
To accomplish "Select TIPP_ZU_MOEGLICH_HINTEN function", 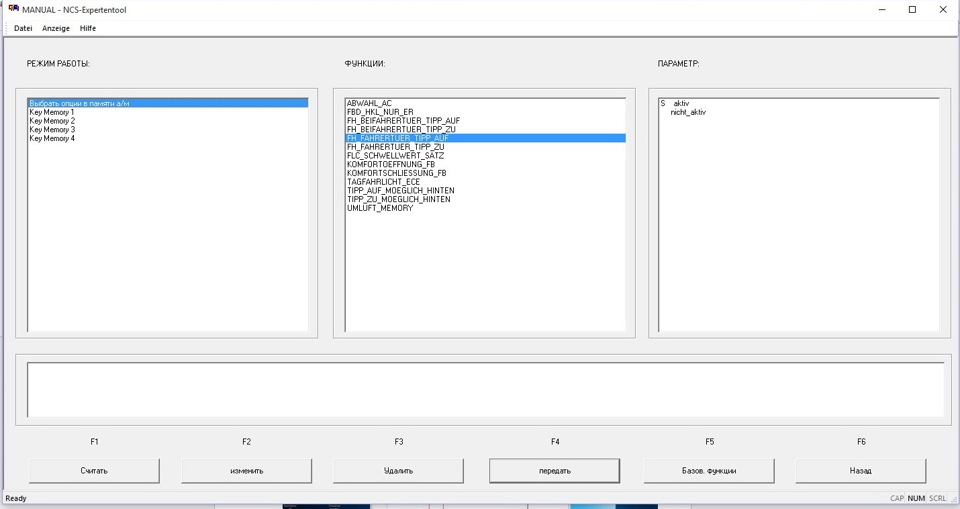I will pos(486,199).
